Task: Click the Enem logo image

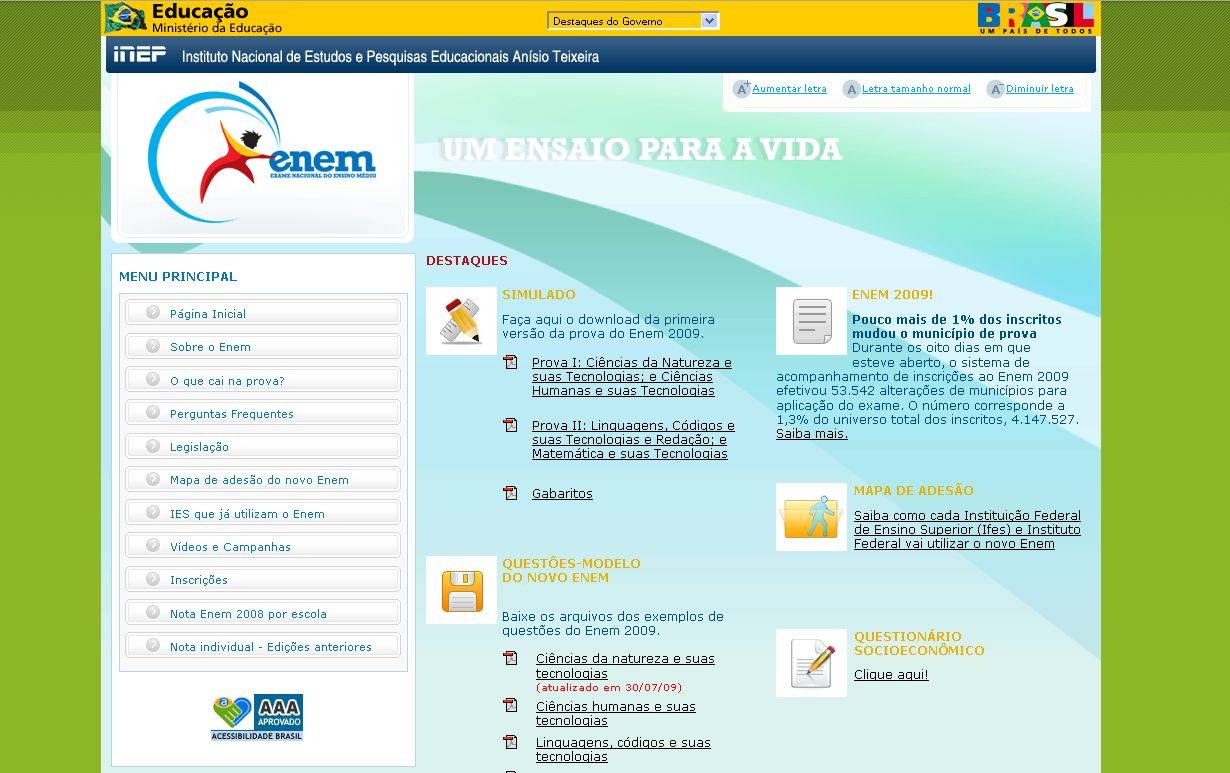Action: click(262, 155)
